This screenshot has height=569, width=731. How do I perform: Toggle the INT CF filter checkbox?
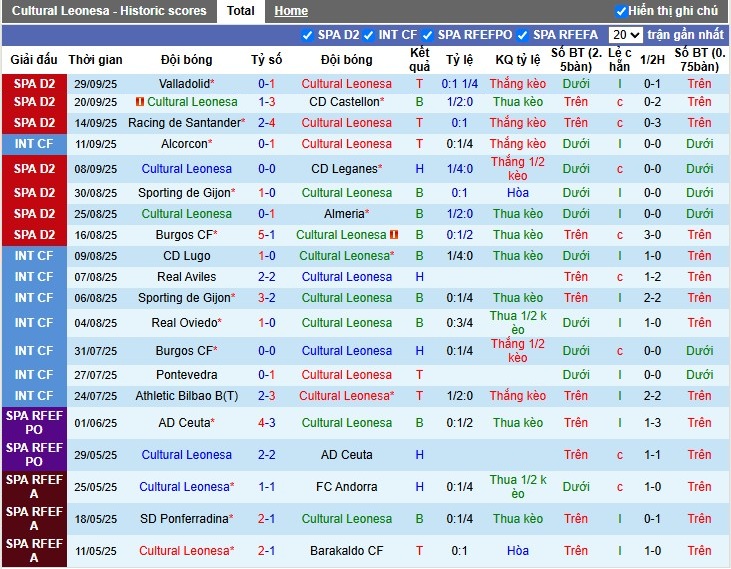[x=369, y=35]
